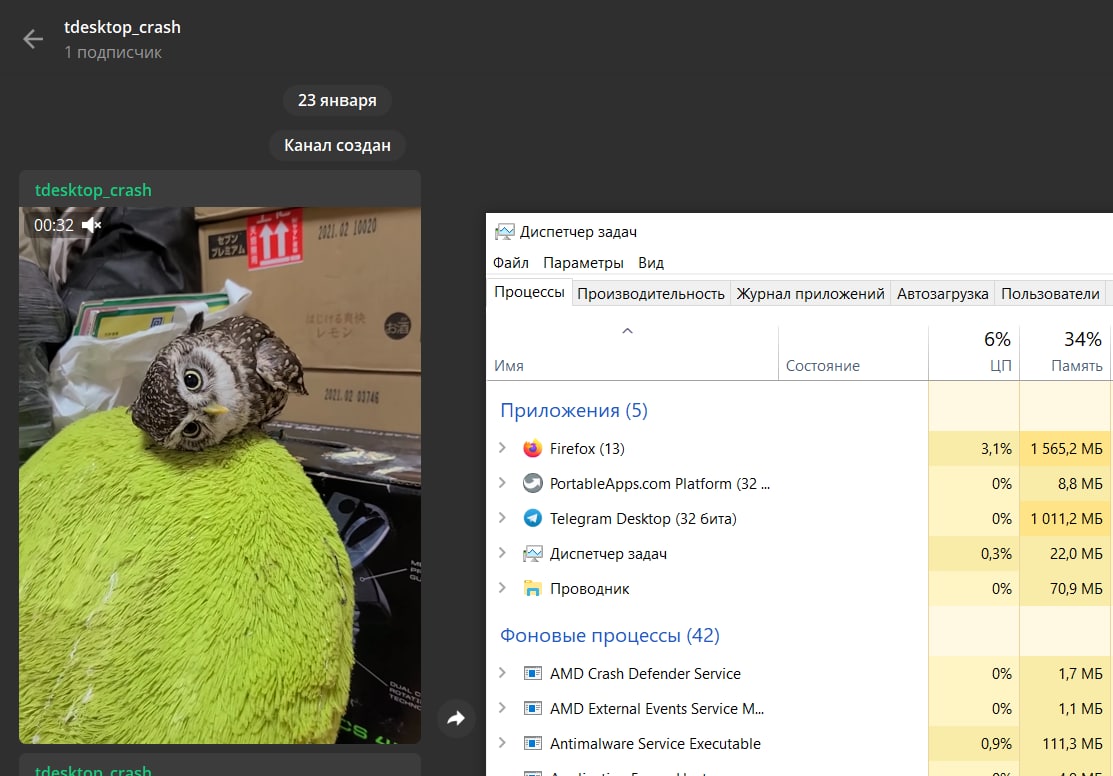Sort by ЦП 6% column header
Screen dimensions: 1113x776
[x=974, y=353]
